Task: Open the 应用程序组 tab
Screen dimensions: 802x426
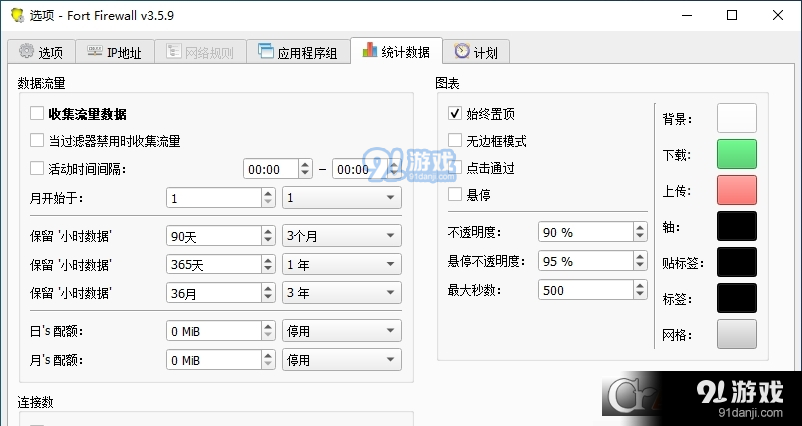Action: (x=298, y=52)
